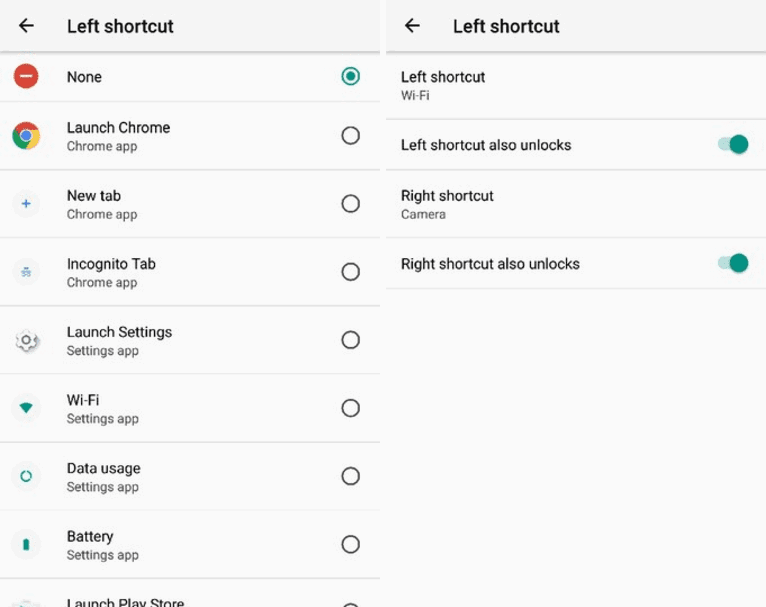Turn off Right shortcut also unlocks

click(x=733, y=263)
